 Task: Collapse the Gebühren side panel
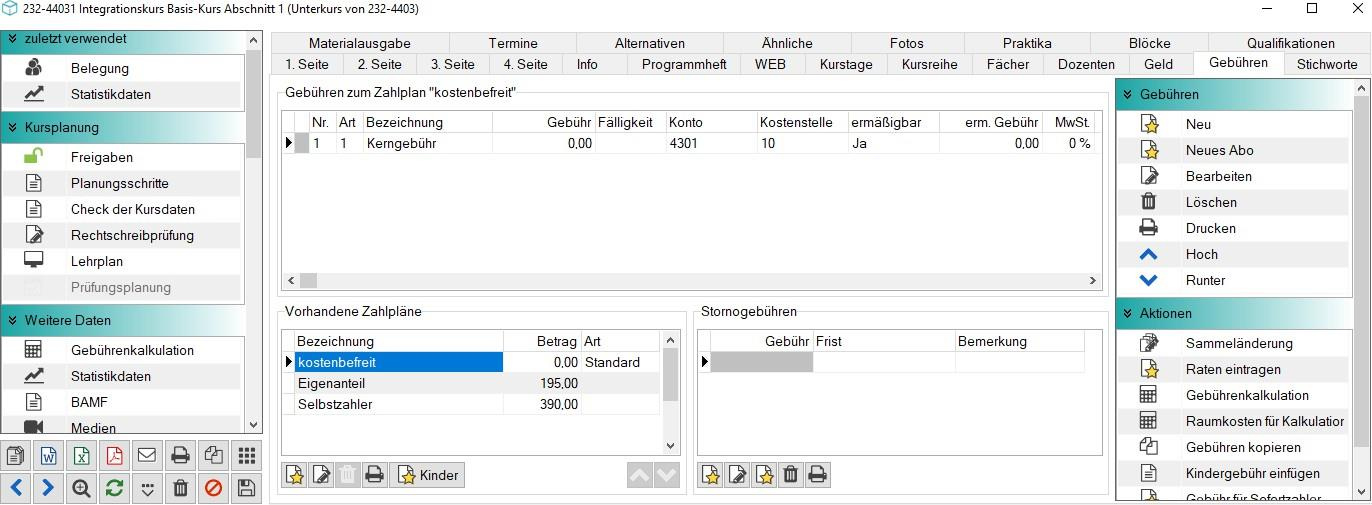1126,95
